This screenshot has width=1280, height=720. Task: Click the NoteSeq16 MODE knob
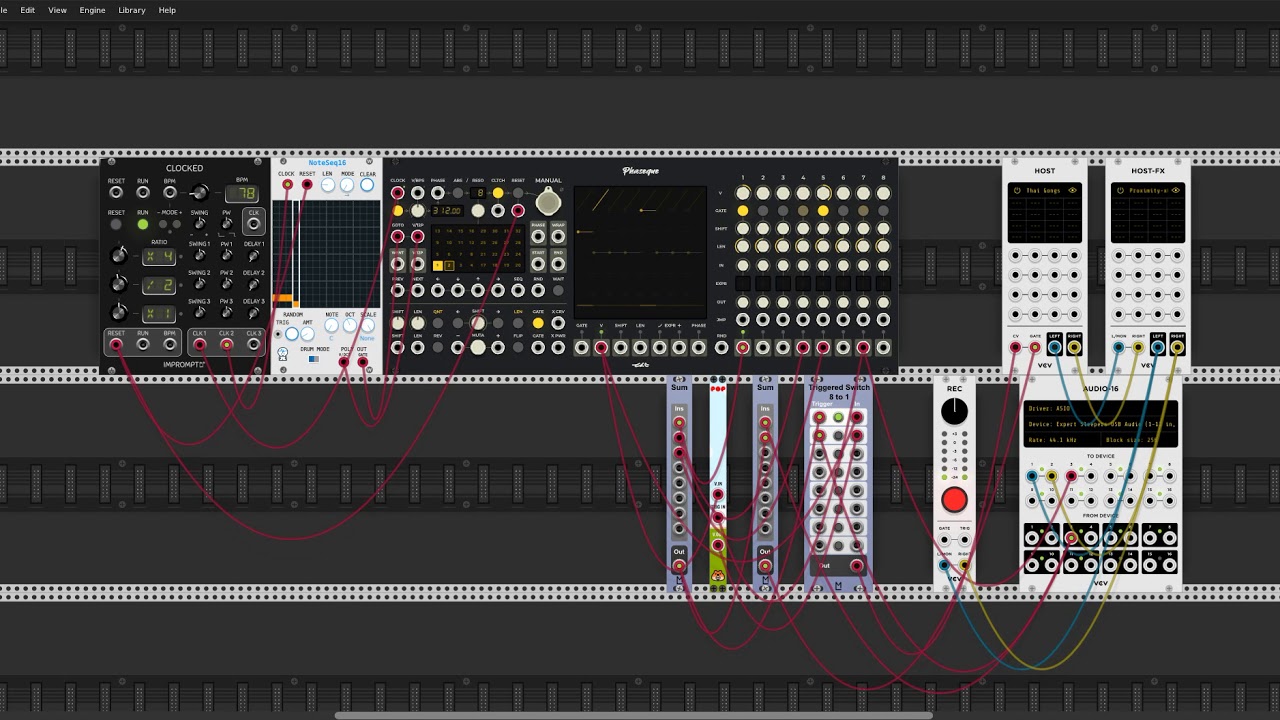347,185
